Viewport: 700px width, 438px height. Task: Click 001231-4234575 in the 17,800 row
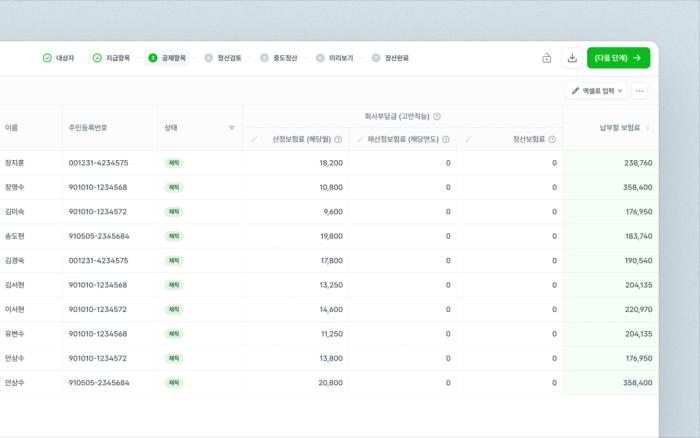coord(98,261)
